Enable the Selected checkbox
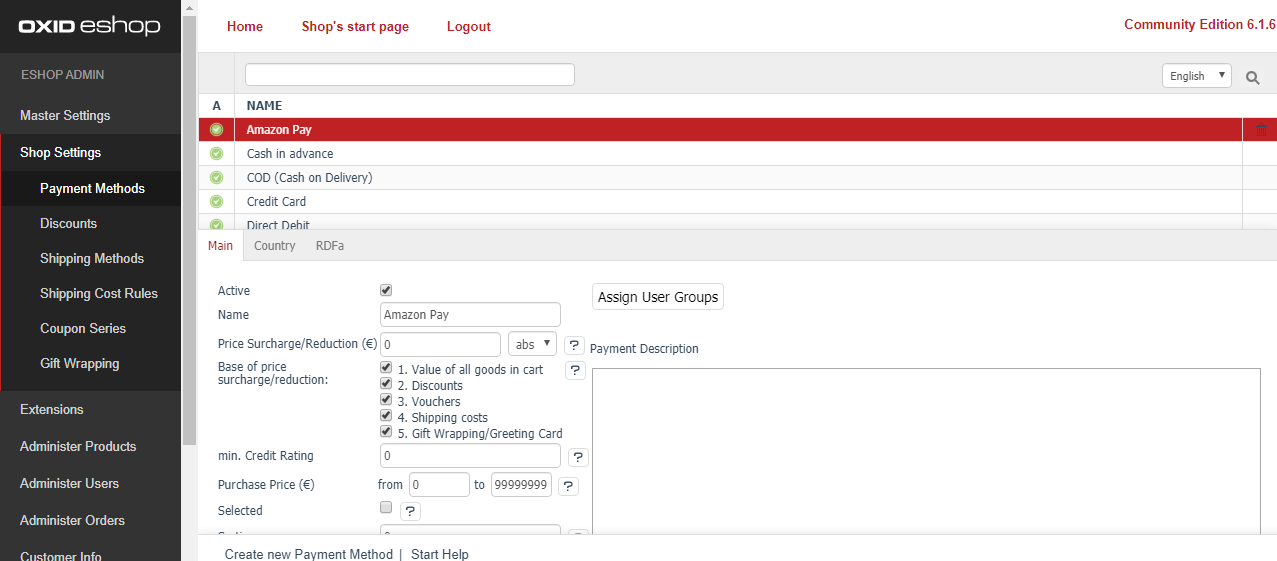This screenshot has width=1277, height=561. 386,508
